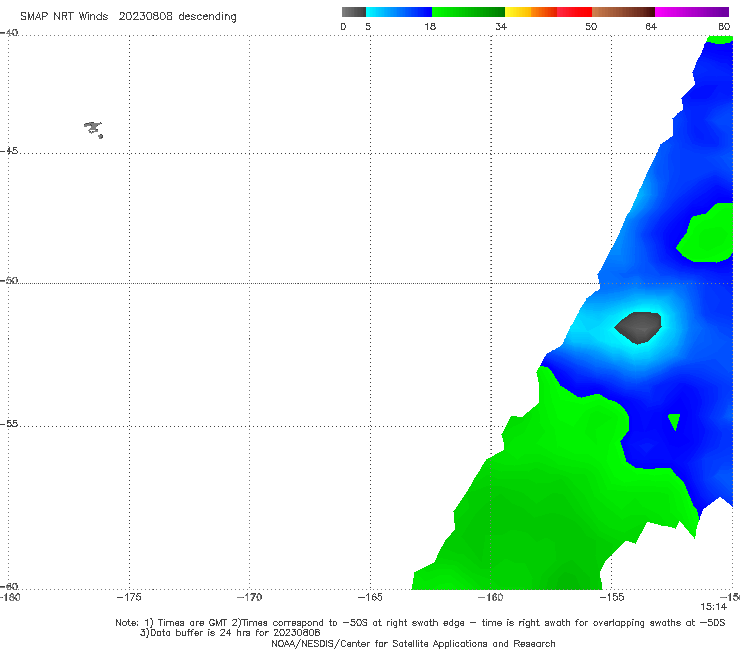Click the colorbar label 50

pyautogui.click(x=591, y=26)
